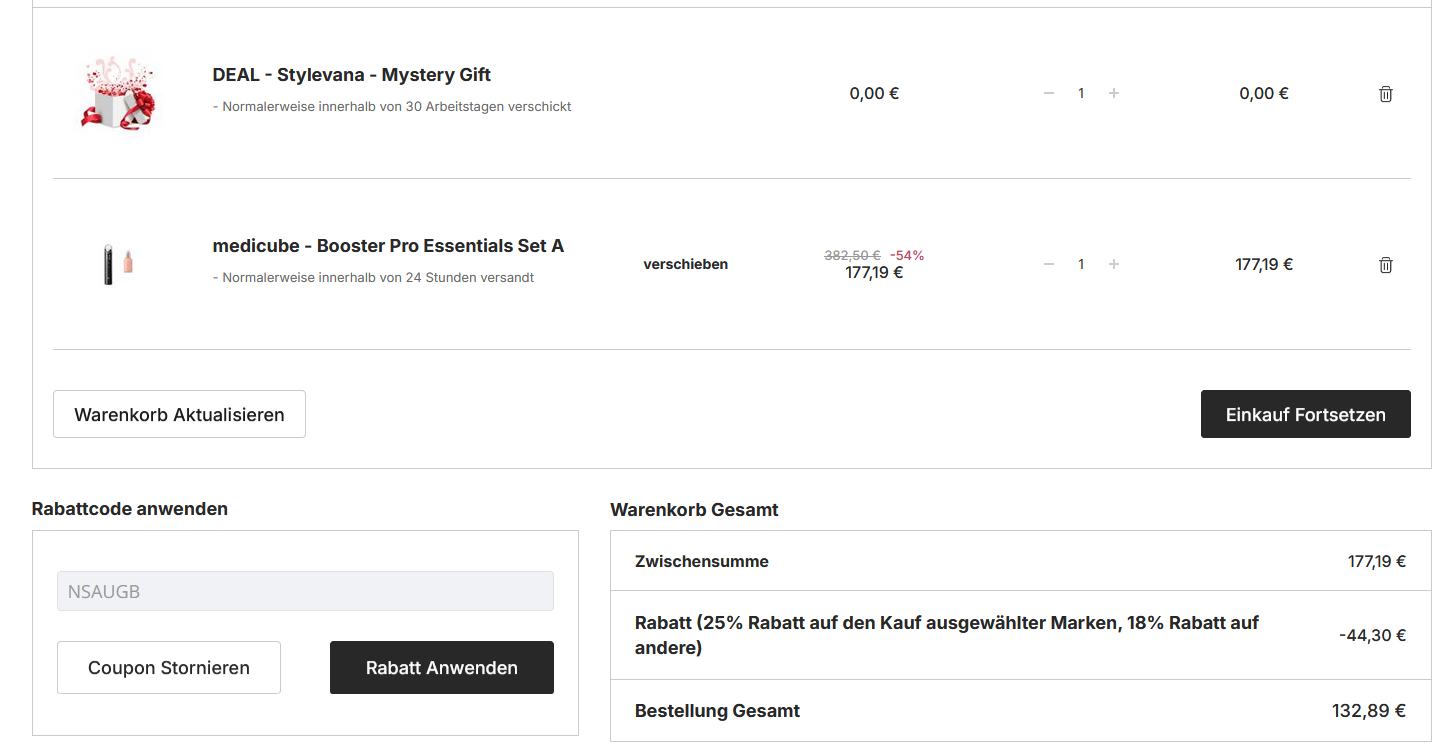
Task: Open the Mystery Gift product thumbnail
Action: pos(117,93)
